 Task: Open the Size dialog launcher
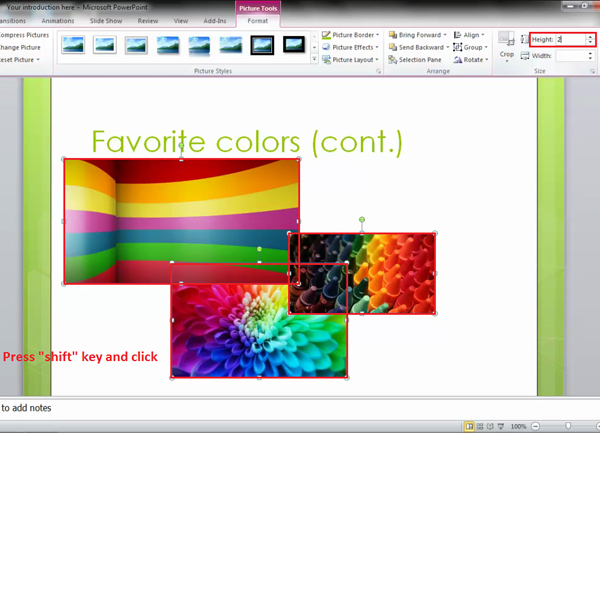592,71
